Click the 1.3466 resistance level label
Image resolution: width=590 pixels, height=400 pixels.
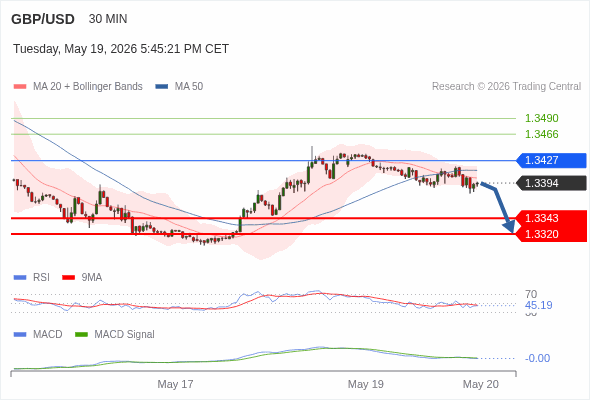(x=541, y=134)
